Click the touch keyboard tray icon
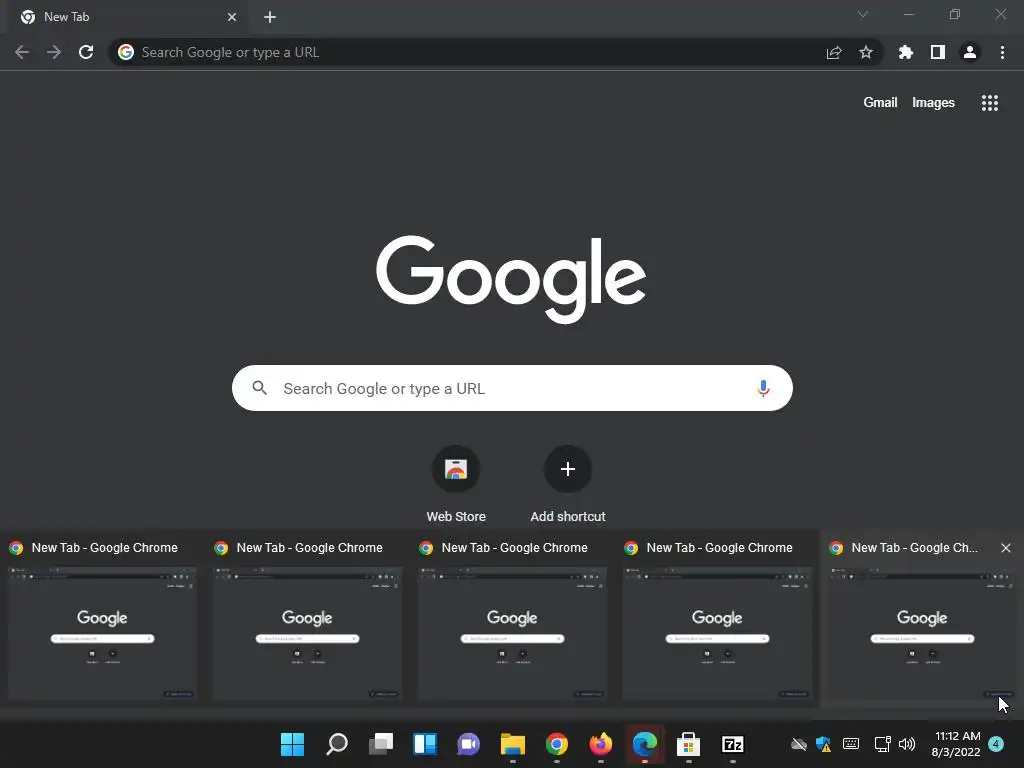 (x=851, y=744)
